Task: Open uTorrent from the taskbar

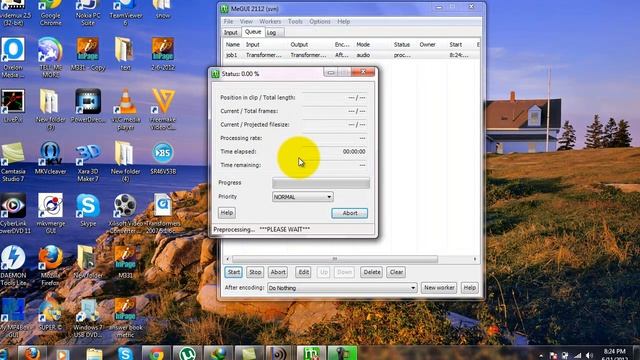Action: pyautogui.click(x=187, y=353)
